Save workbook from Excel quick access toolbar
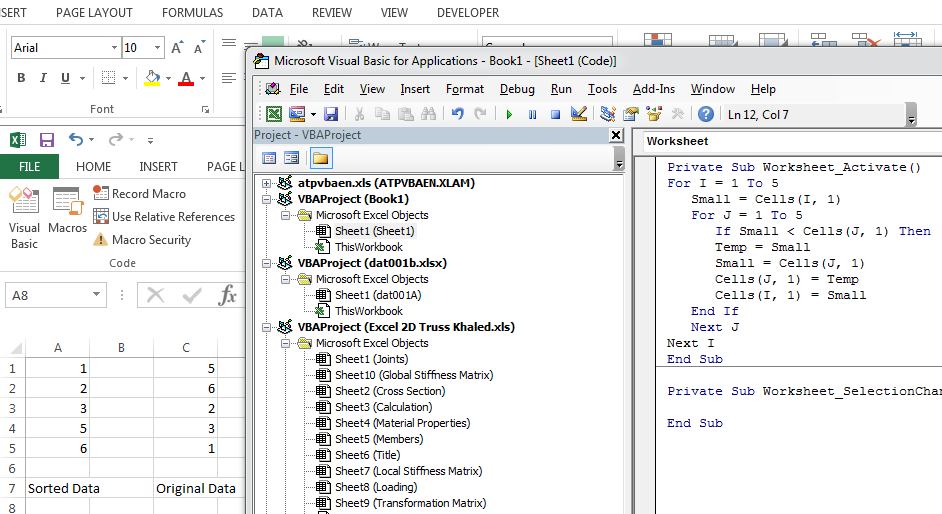 pyautogui.click(x=47, y=140)
